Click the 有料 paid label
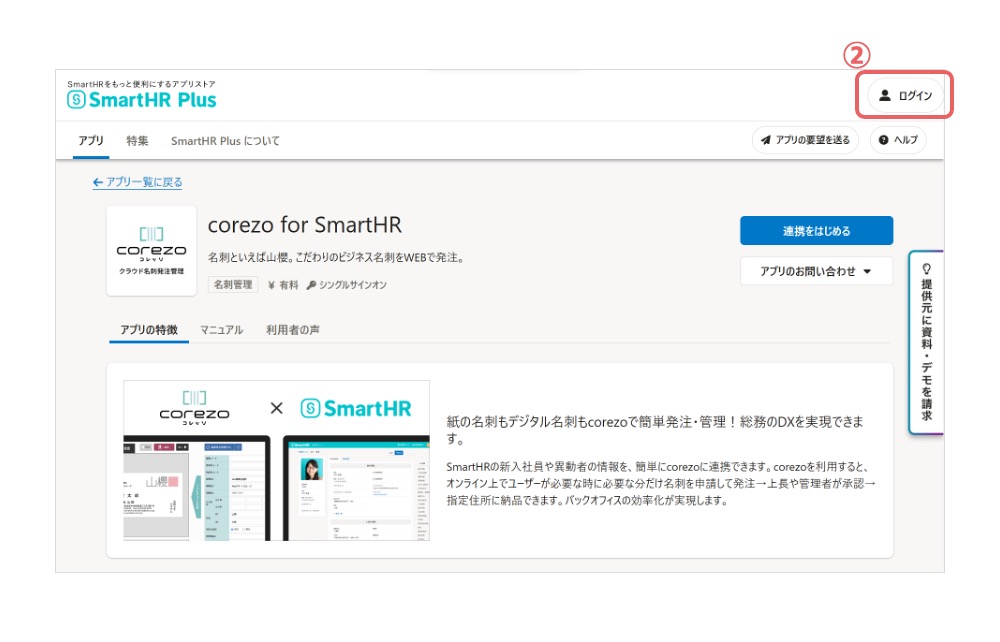The height and width of the screenshot is (642, 1000). click(288, 285)
